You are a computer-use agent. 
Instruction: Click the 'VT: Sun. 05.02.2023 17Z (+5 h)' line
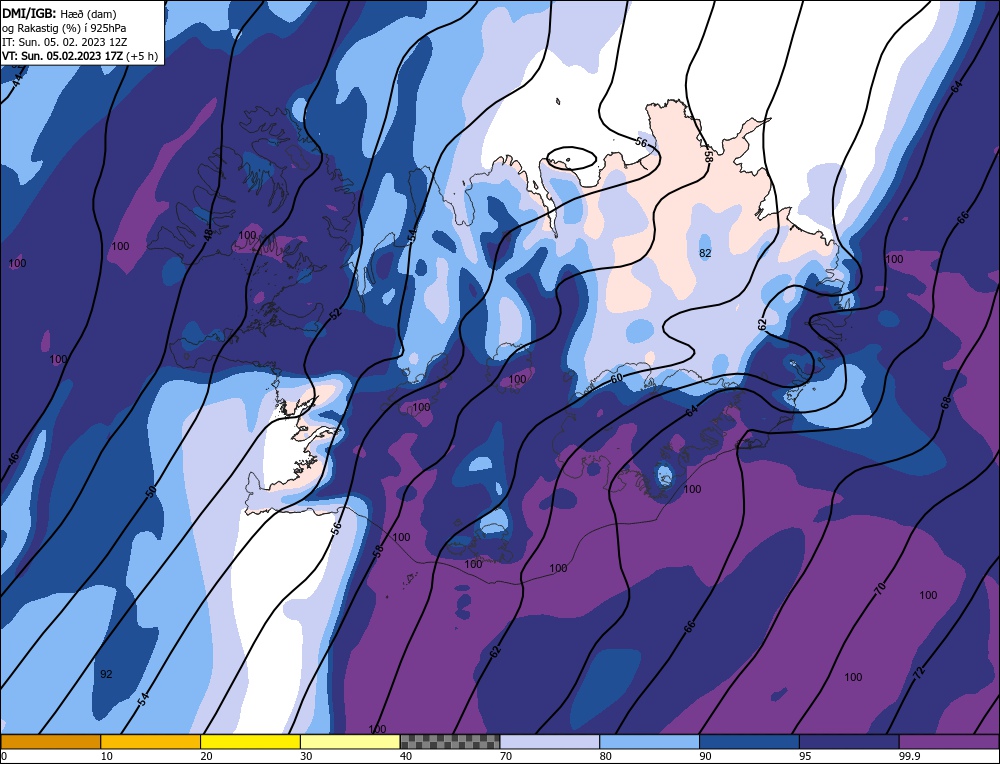click(x=80, y=56)
